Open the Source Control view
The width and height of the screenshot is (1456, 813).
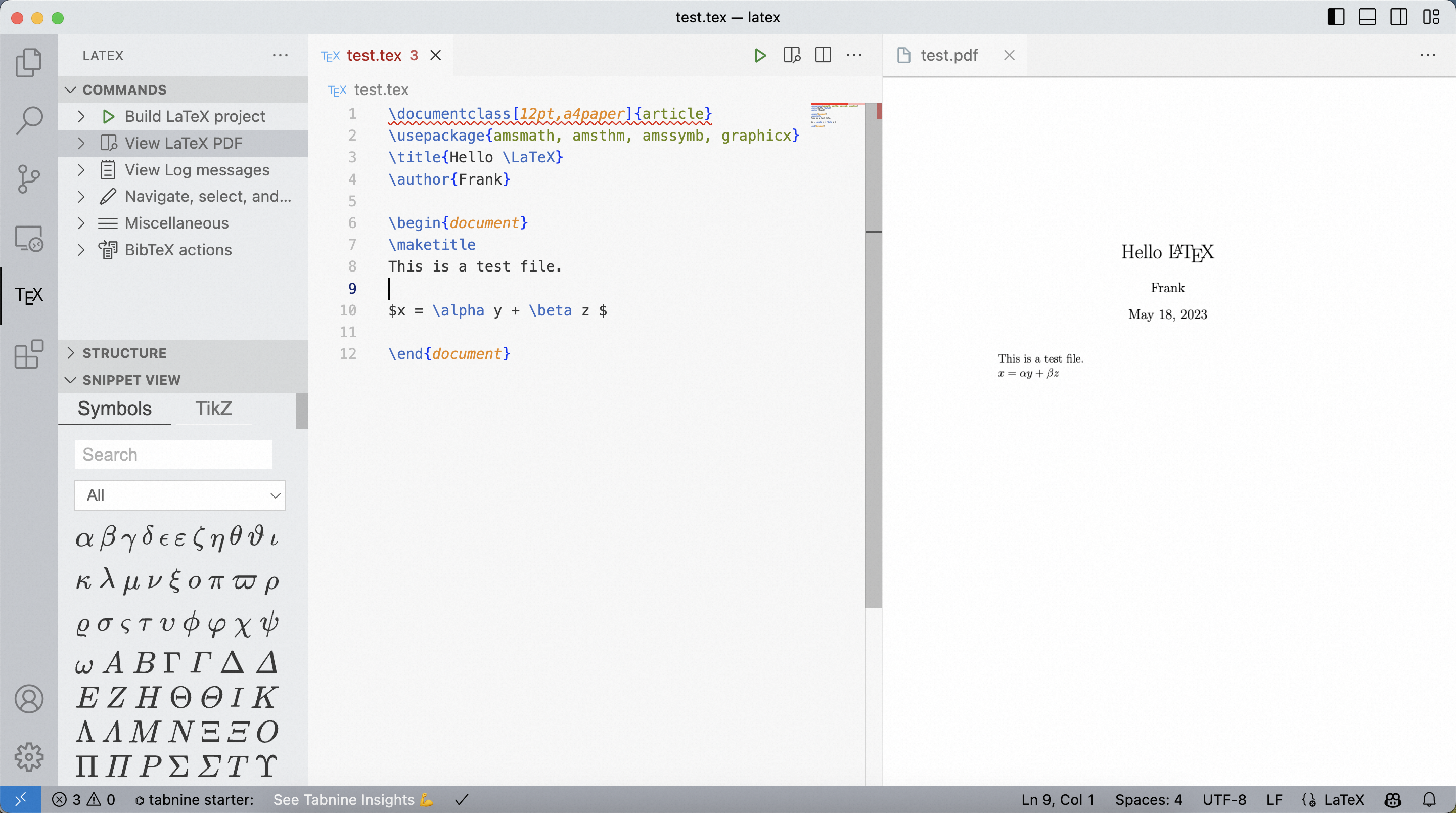click(29, 179)
